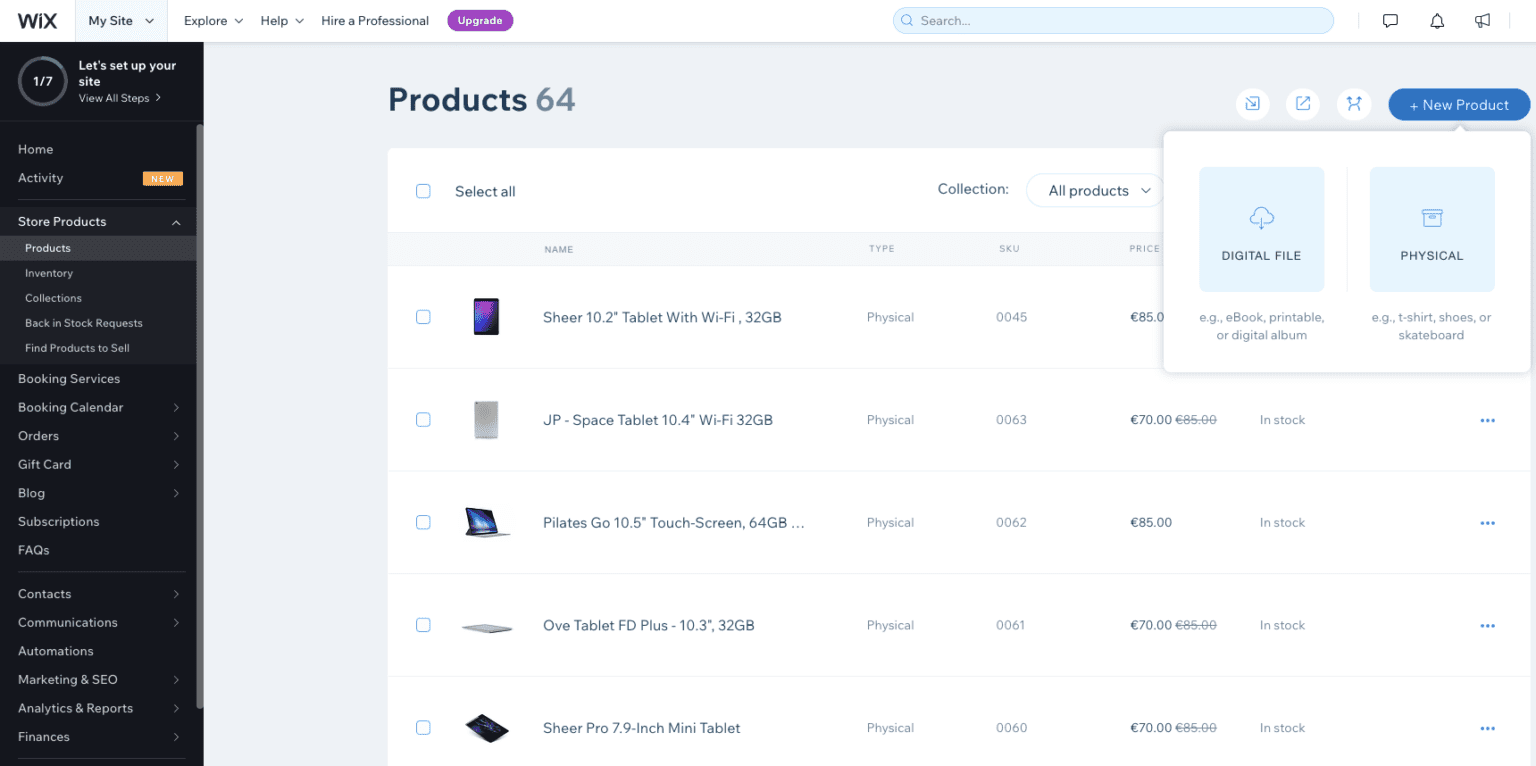Open updates with the megaphone icon
Screen dimensions: 1536x766
[1482, 20]
